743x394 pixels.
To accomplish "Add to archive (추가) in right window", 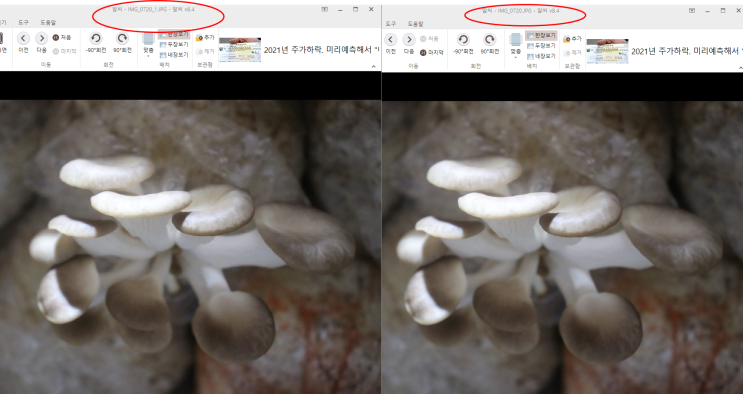I will (x=573, y=38).
